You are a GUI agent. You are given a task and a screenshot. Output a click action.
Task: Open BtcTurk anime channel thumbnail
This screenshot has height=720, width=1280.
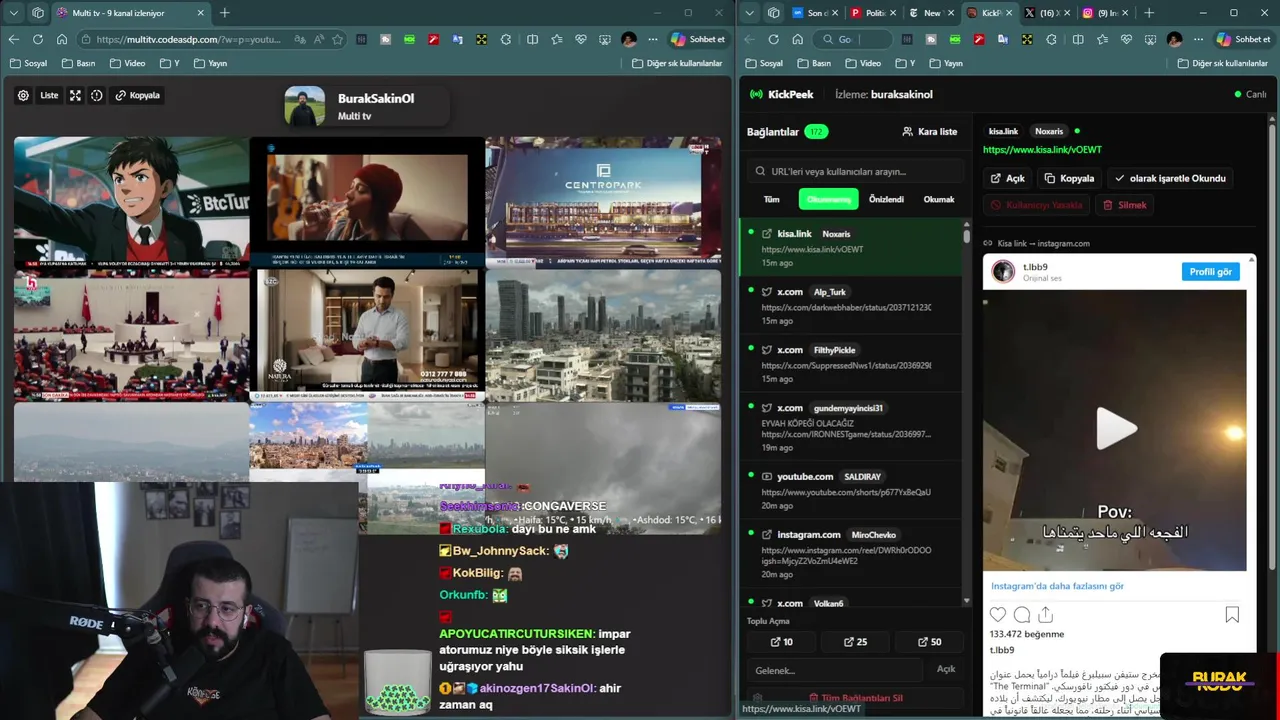coord(131,202)
